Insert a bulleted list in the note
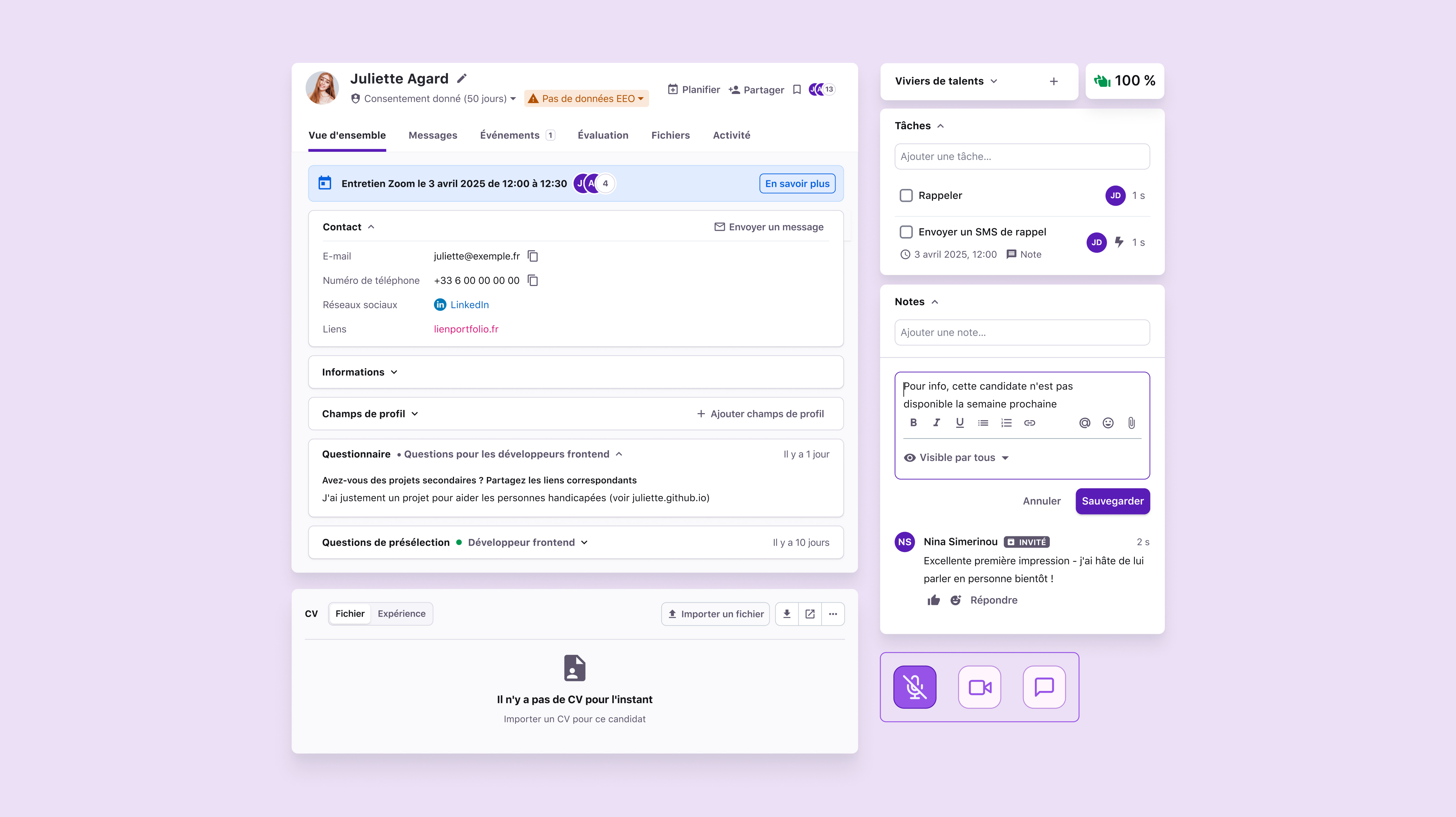Screen dimensions: 1456x817 click(983, 423)
